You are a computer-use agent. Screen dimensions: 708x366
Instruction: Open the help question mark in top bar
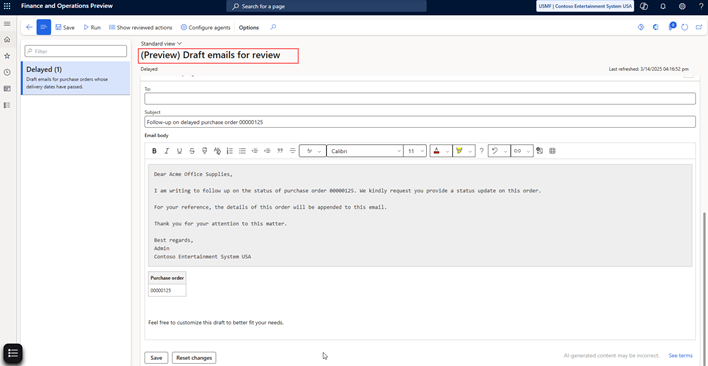[x=700, y=6]
